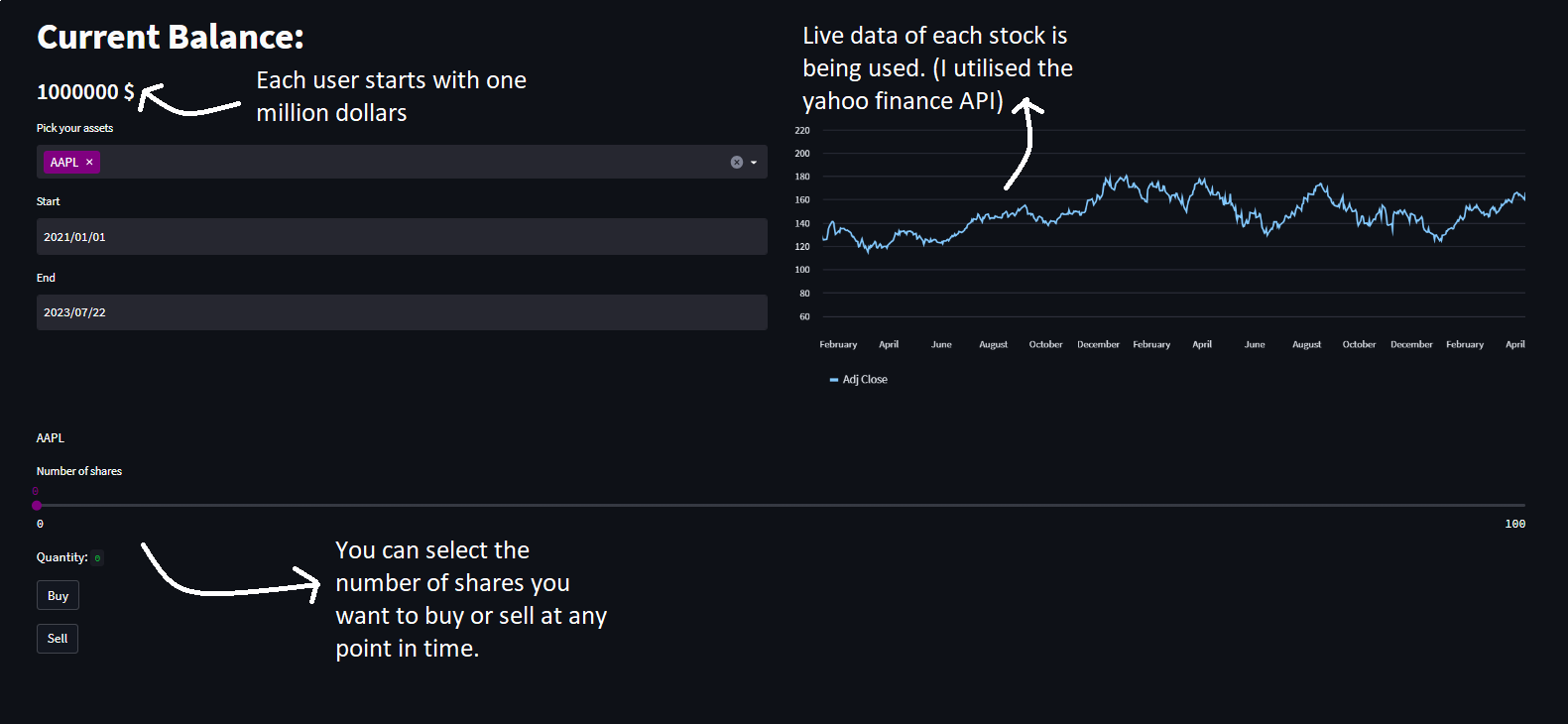This screenshot has width=1568, height=724.
Task: Click the AAPL chip label text
Action: 63,163
